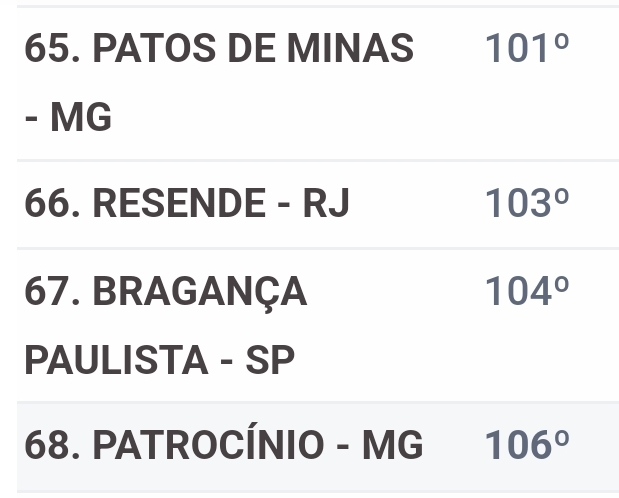This screenshot has height=498, width=619.
Task: Select the word BRAGANÇA
Action: point(199,291)
